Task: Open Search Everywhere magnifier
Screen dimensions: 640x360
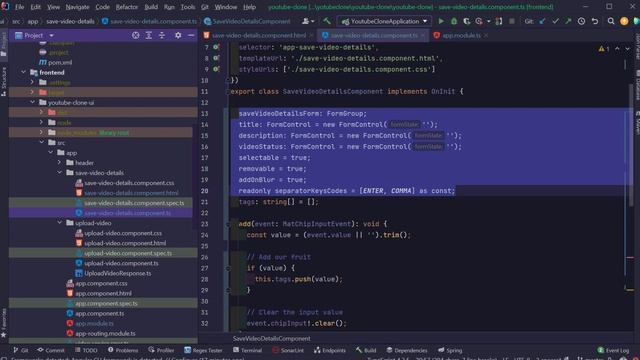Action: point(611,21)
